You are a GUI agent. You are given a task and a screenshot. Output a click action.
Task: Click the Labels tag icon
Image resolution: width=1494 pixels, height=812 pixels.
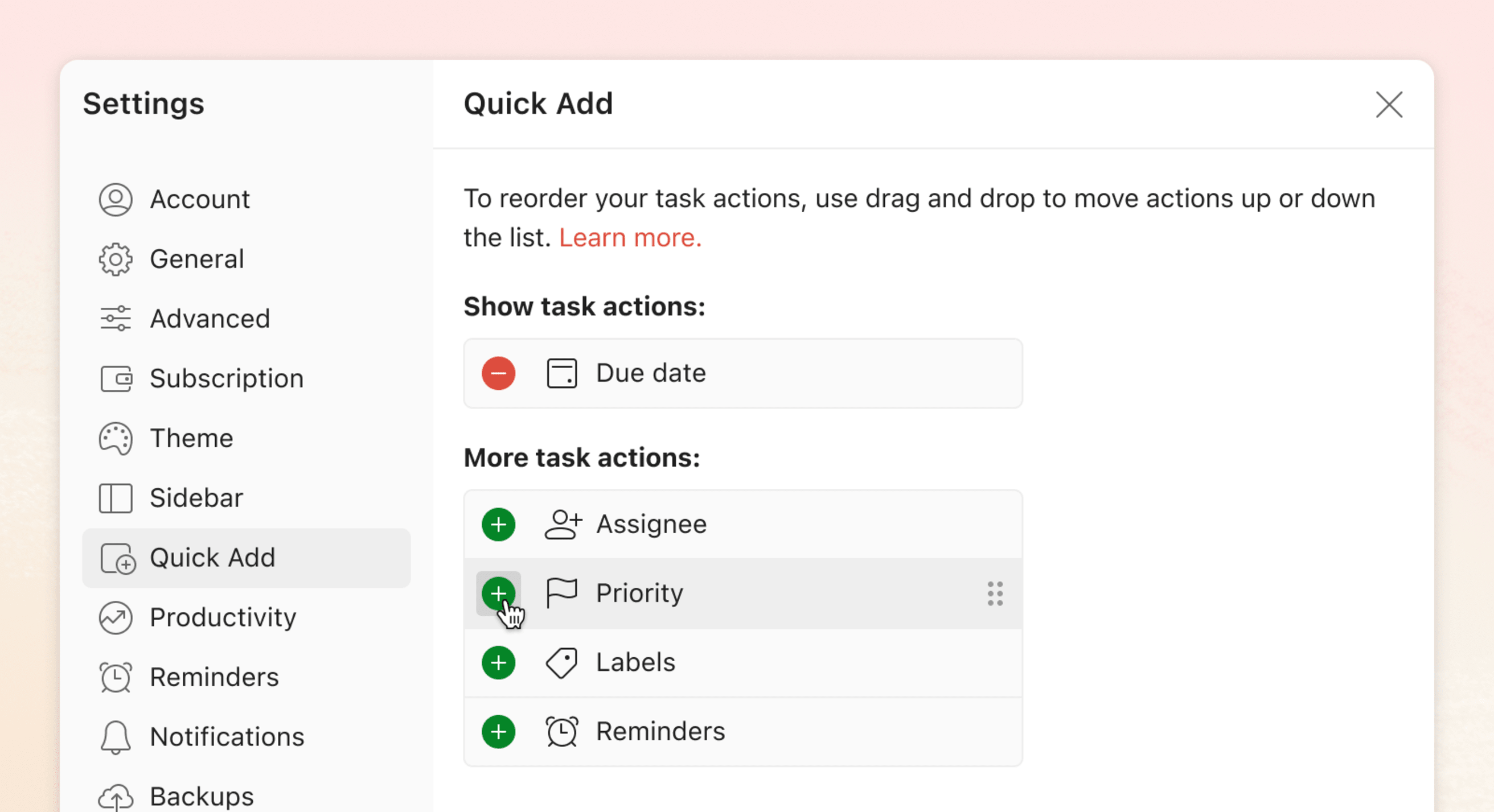point(562,662)
